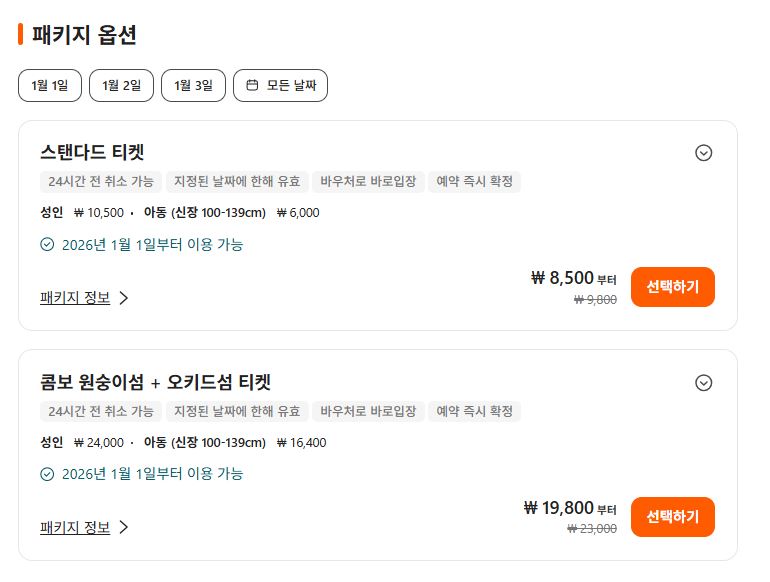Expand the 콤보 원숭이섬 + 오키드섬 티켓 chevron
The width and height of the screenshot is (770, 582).
703,383
